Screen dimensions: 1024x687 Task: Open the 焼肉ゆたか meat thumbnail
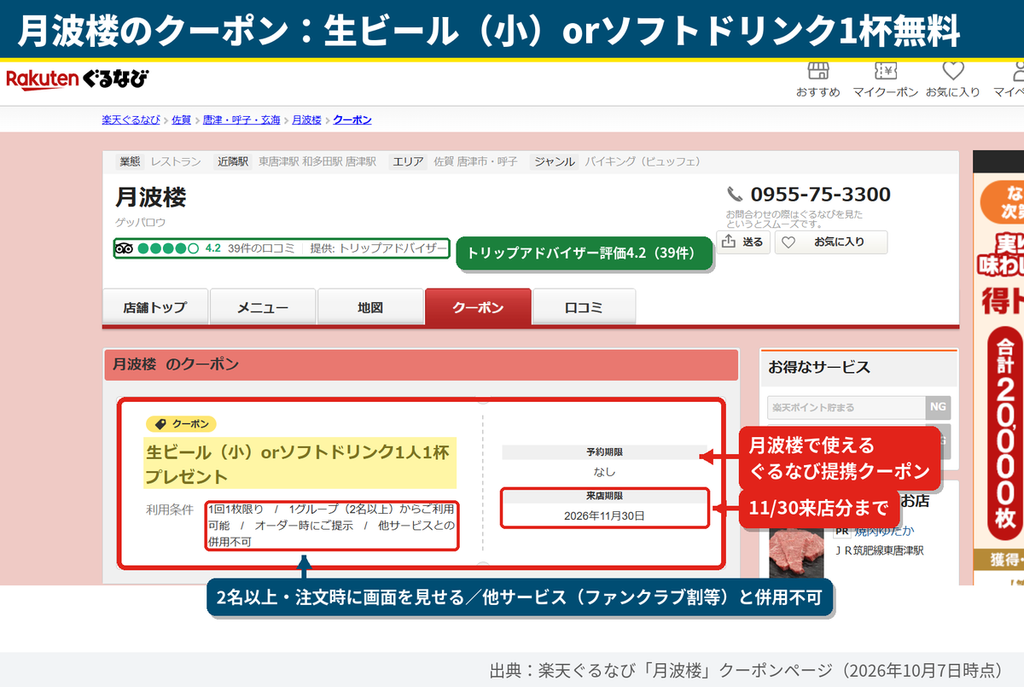[x=797, y=552]
